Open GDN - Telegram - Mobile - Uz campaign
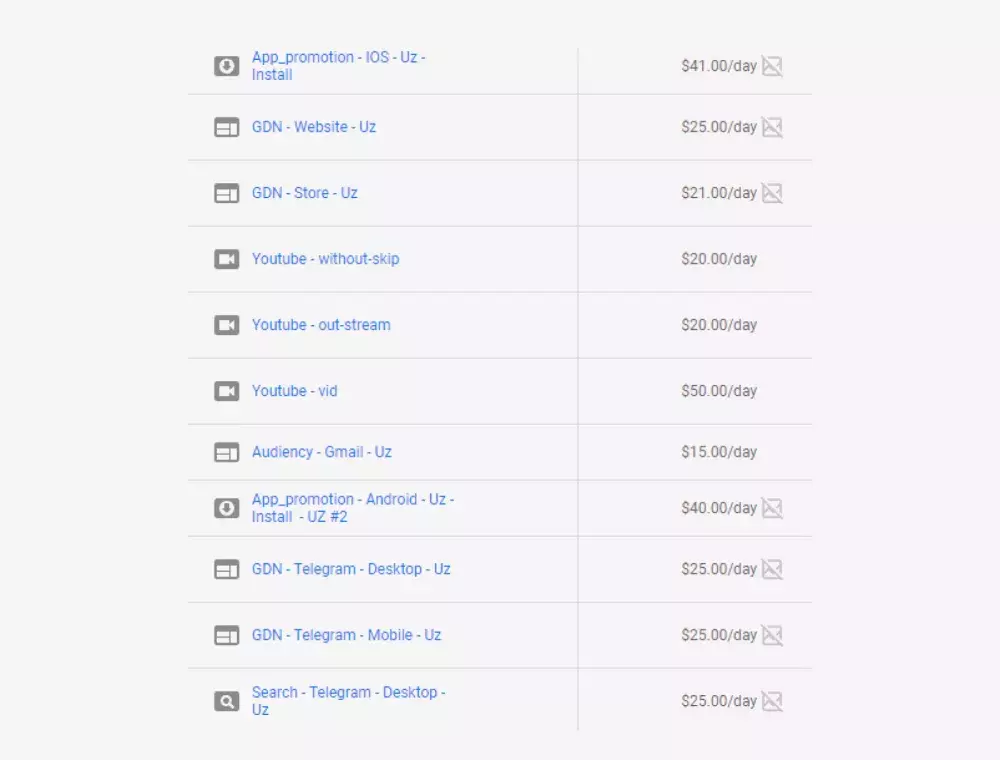 tap(346, 635)
